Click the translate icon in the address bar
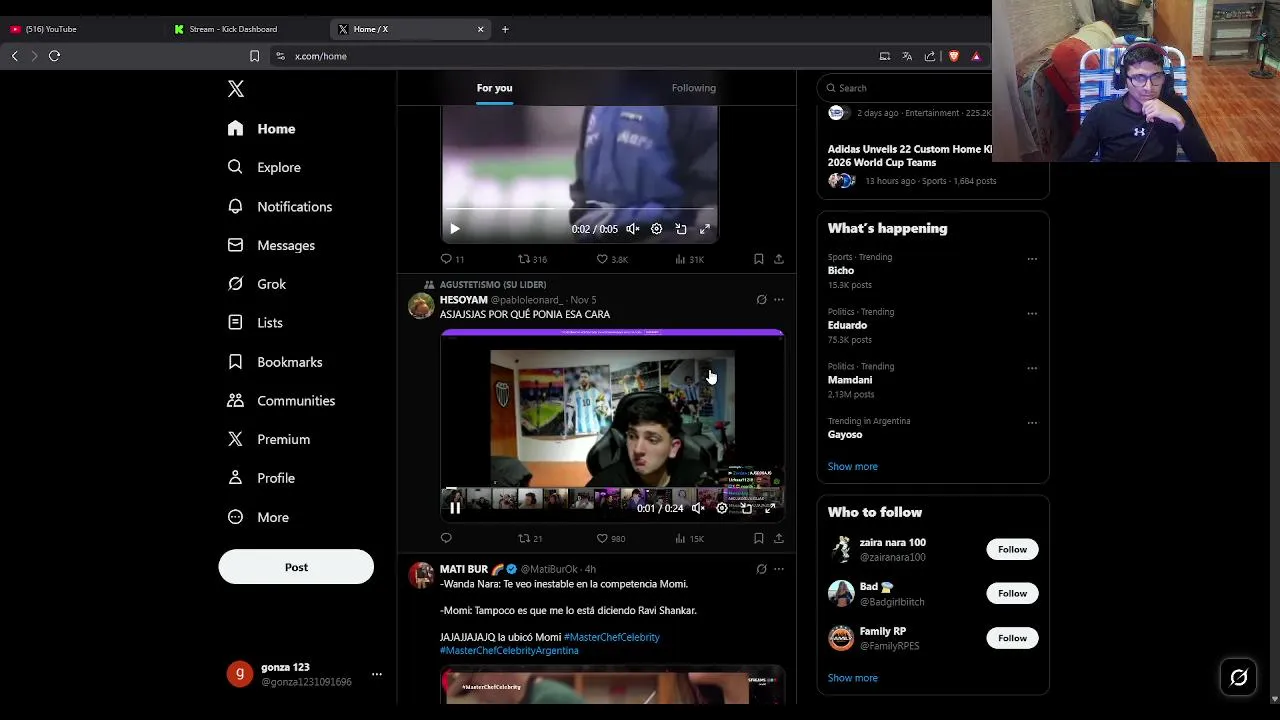 coord(907,56)
